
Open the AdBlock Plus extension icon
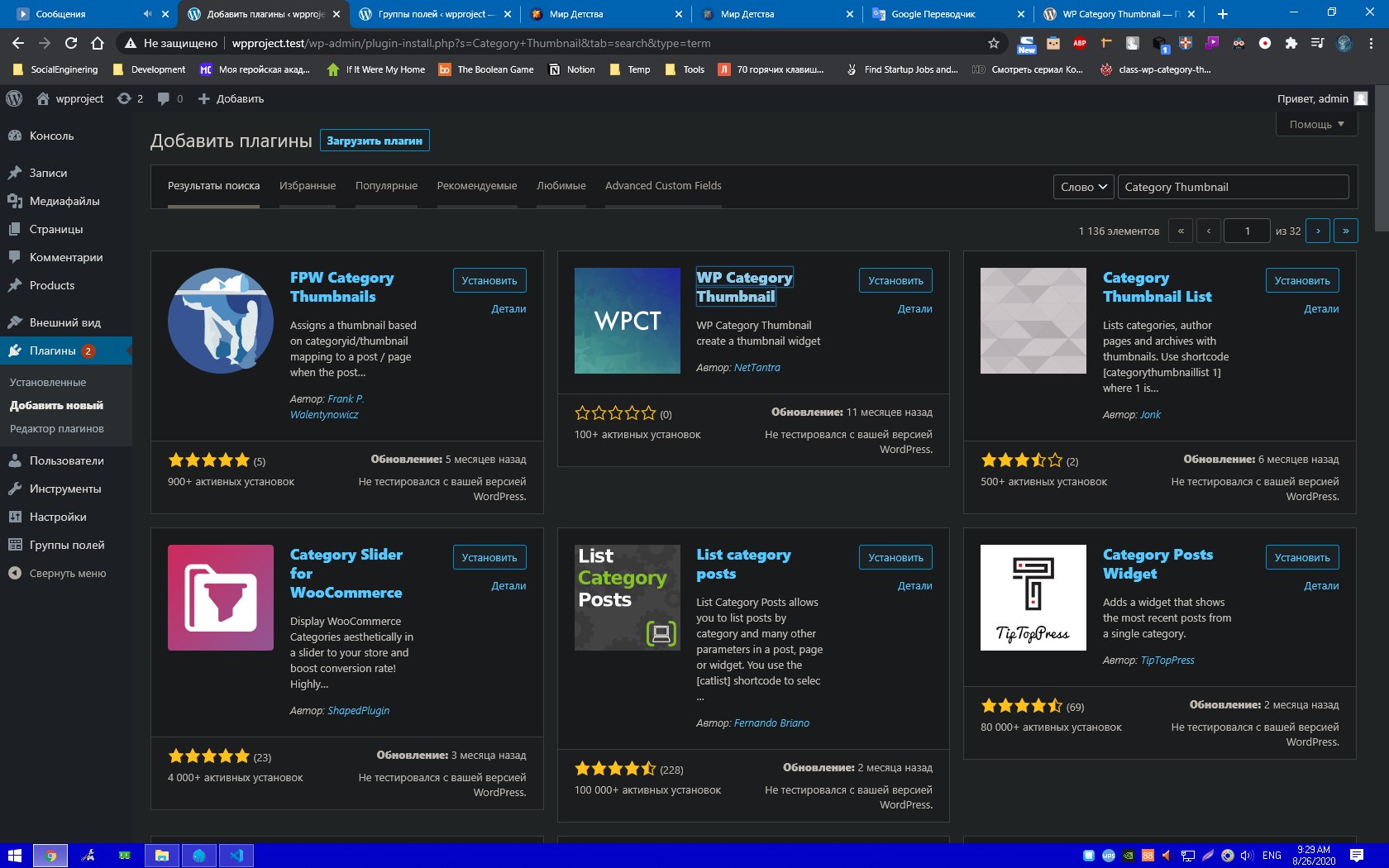click(x=1080, y=43)
